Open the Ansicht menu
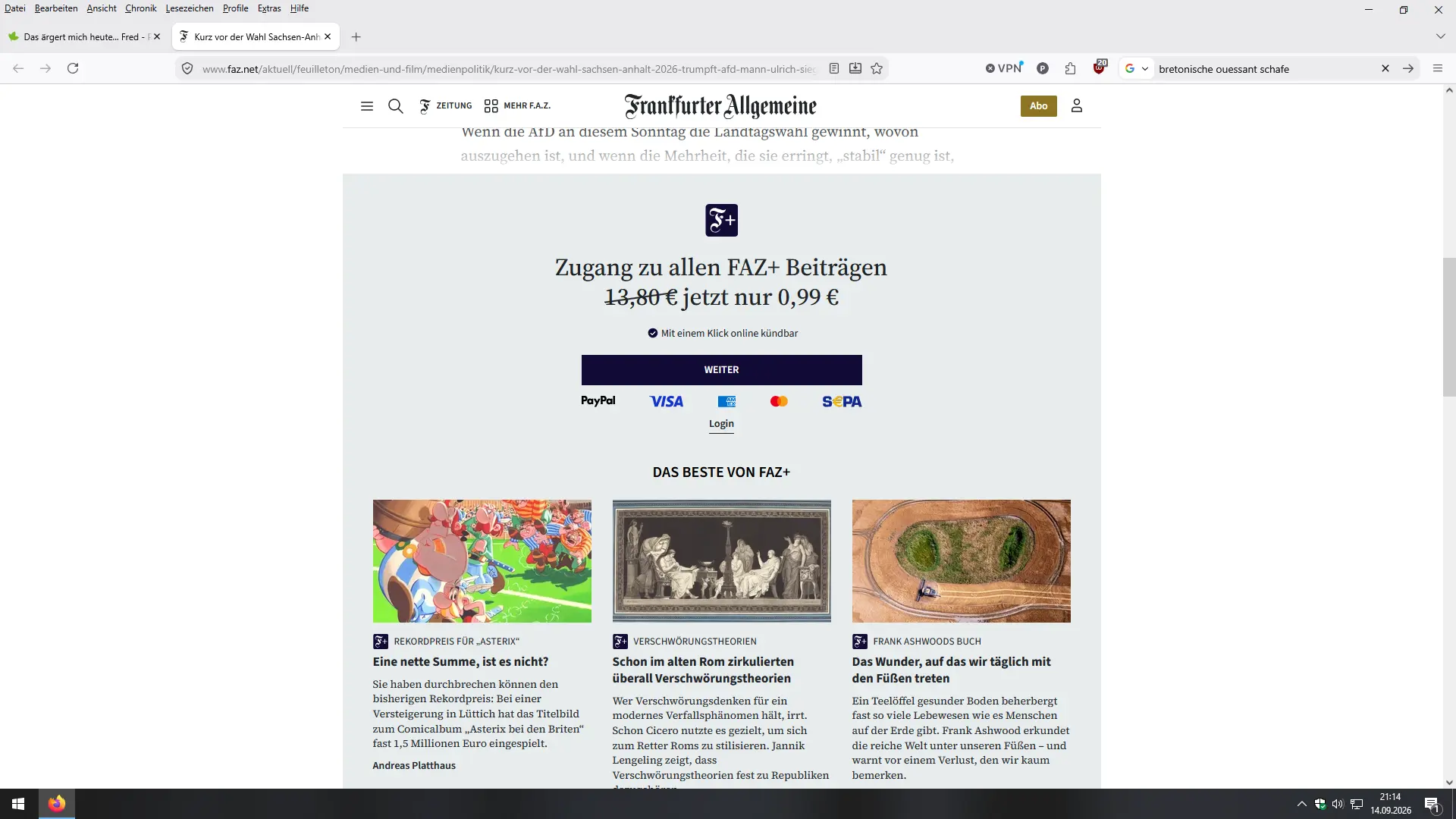Image resolution: width=1456 pixels, height=819 pixels. point(102,8)
